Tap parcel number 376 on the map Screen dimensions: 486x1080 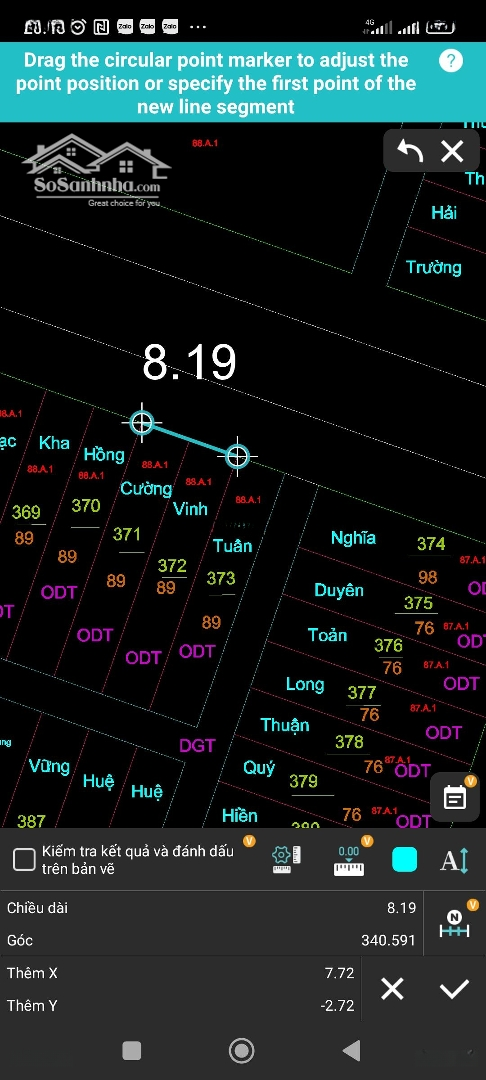[x=388, y=645]
